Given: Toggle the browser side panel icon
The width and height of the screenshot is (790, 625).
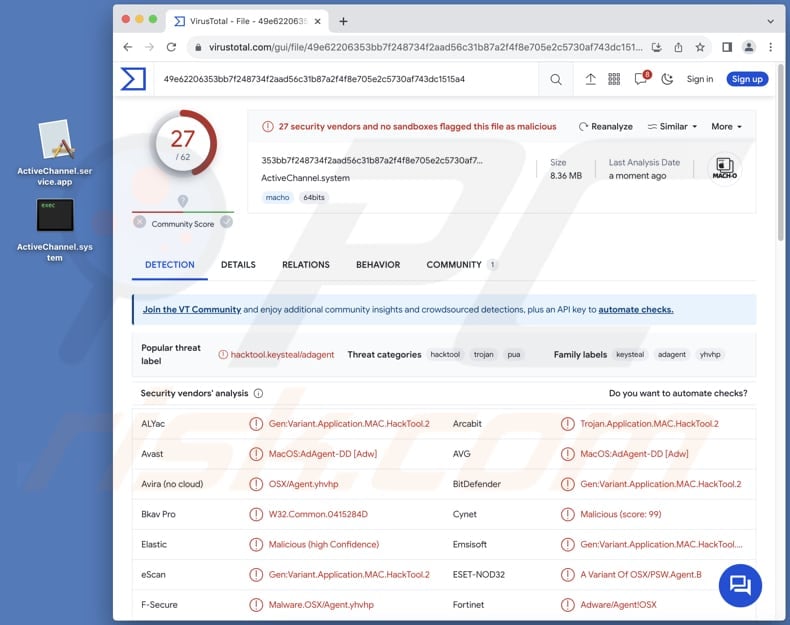Looking at the screenshot, I should point(727,47).
